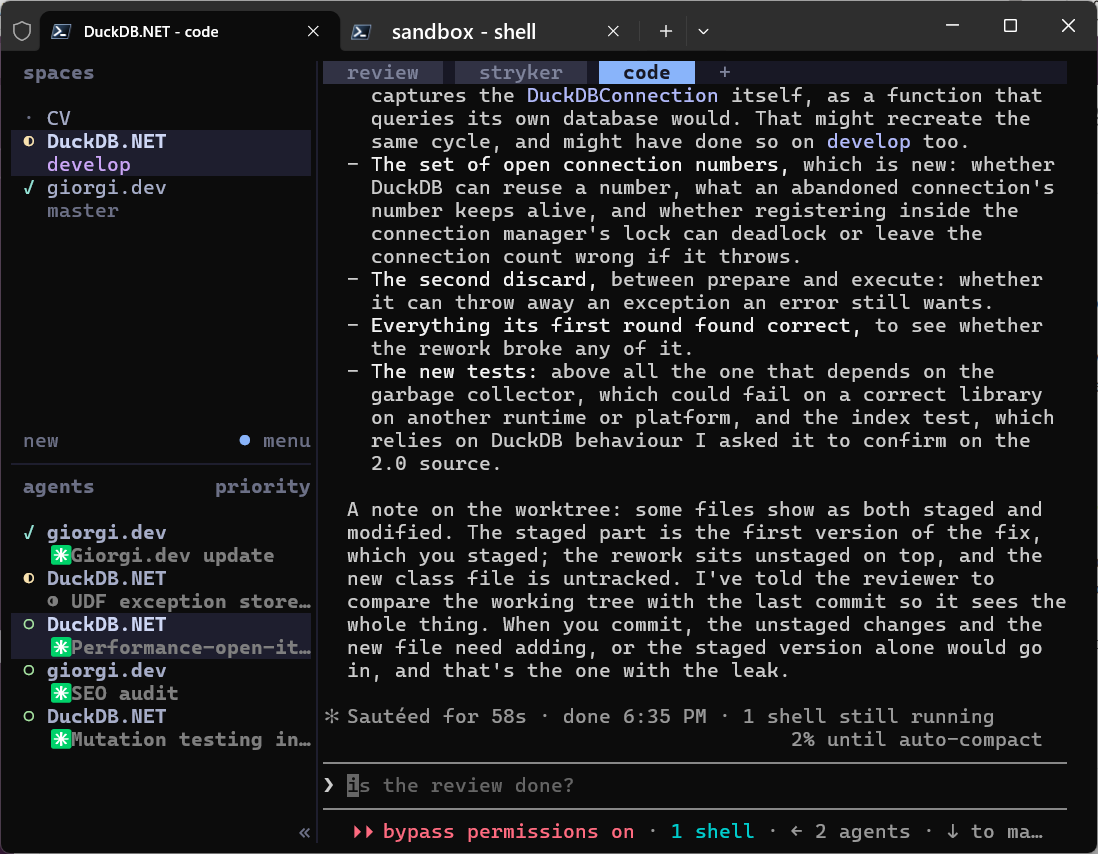Select the CV space

[x=58, y=118]
